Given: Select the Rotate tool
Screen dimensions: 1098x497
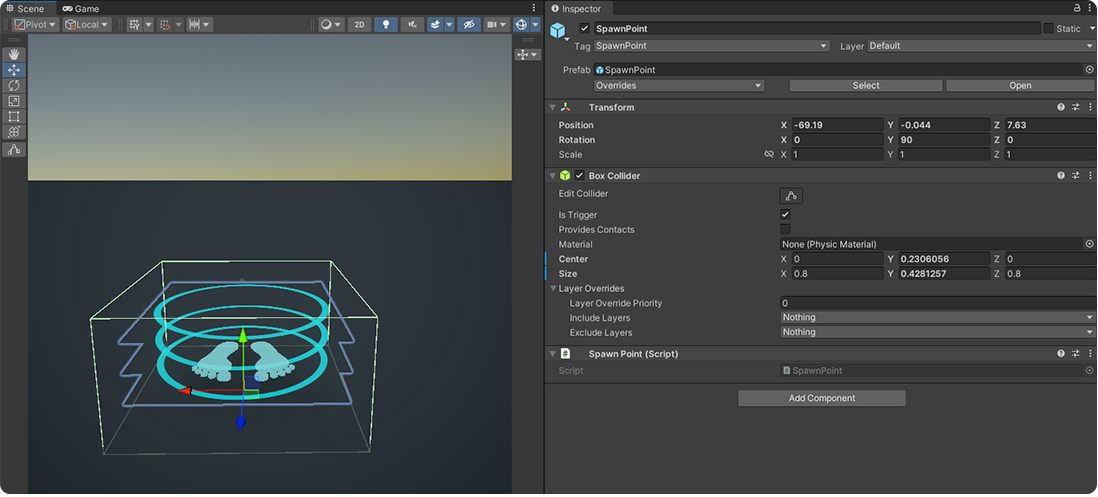Looking at the screenshot, I should (14, 85).
